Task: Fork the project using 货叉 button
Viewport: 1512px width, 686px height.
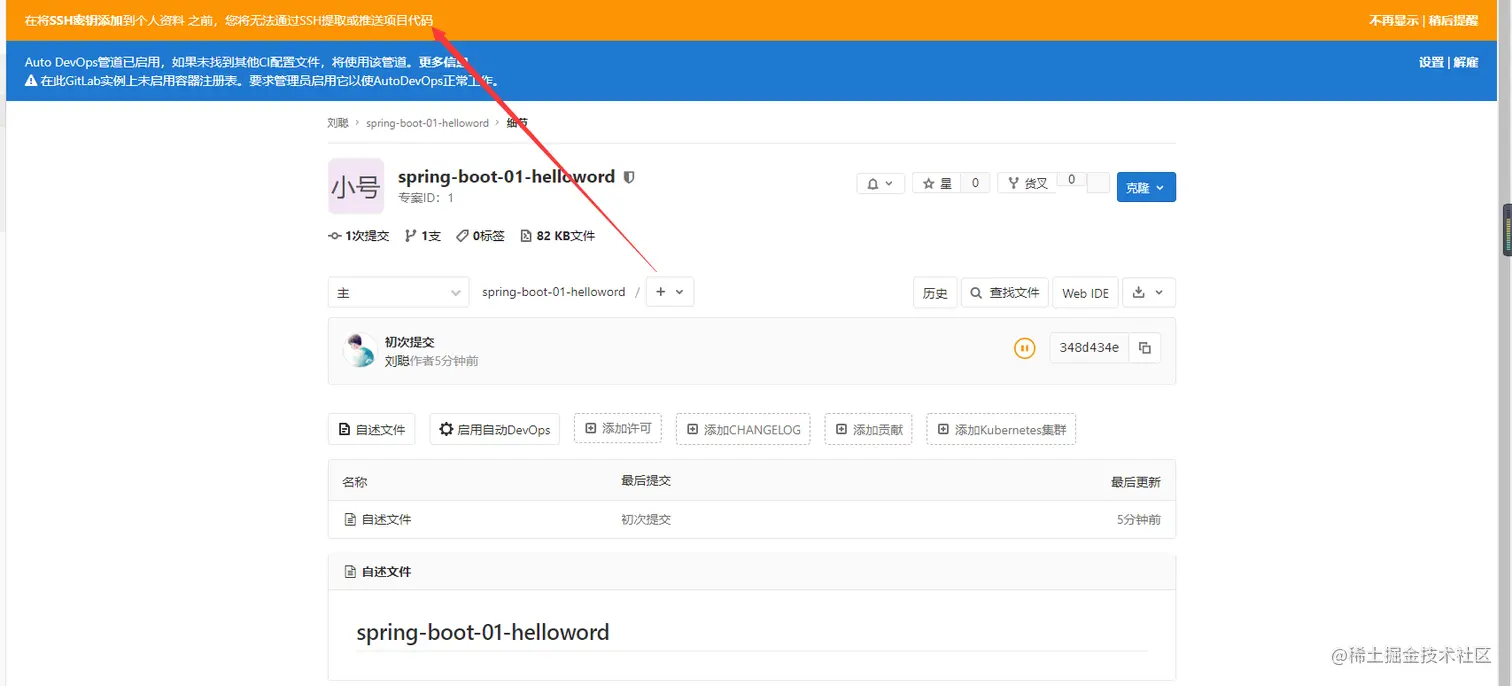Action: tap(1027, 184)
